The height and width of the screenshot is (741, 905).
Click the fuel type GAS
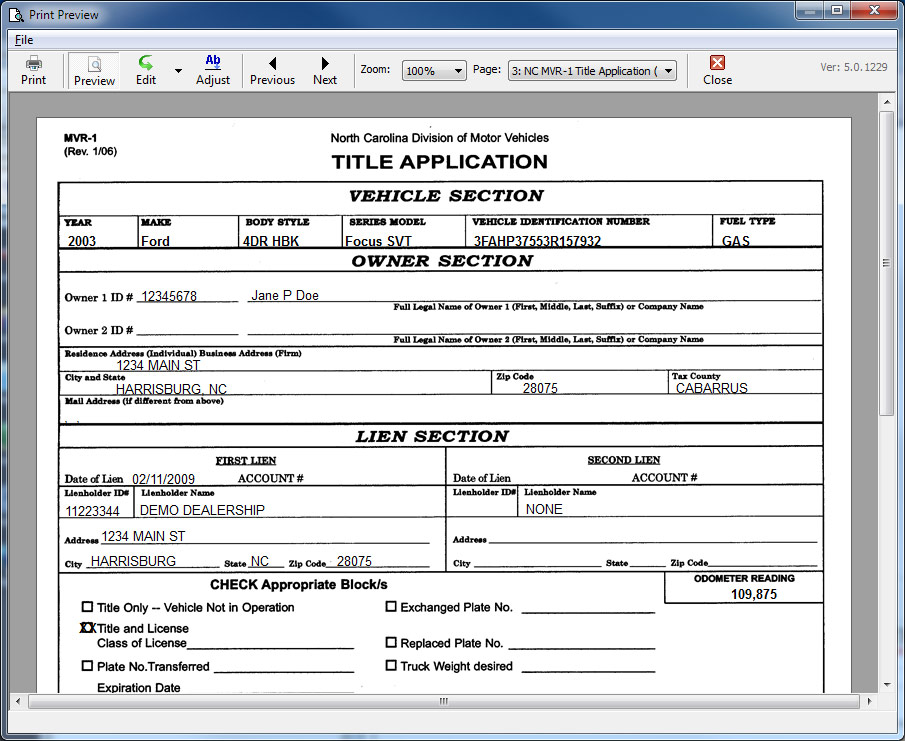click(736, 241)
